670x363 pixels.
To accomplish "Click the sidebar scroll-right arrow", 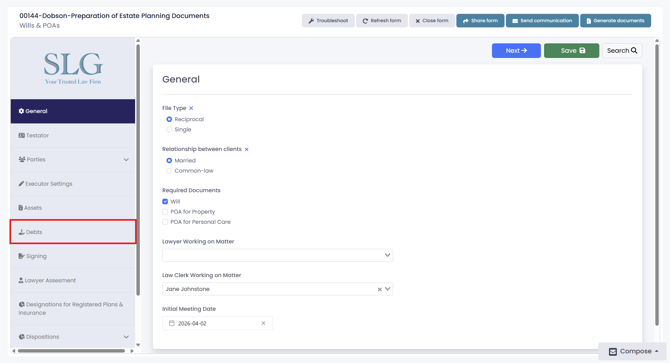I will point(132,351).
